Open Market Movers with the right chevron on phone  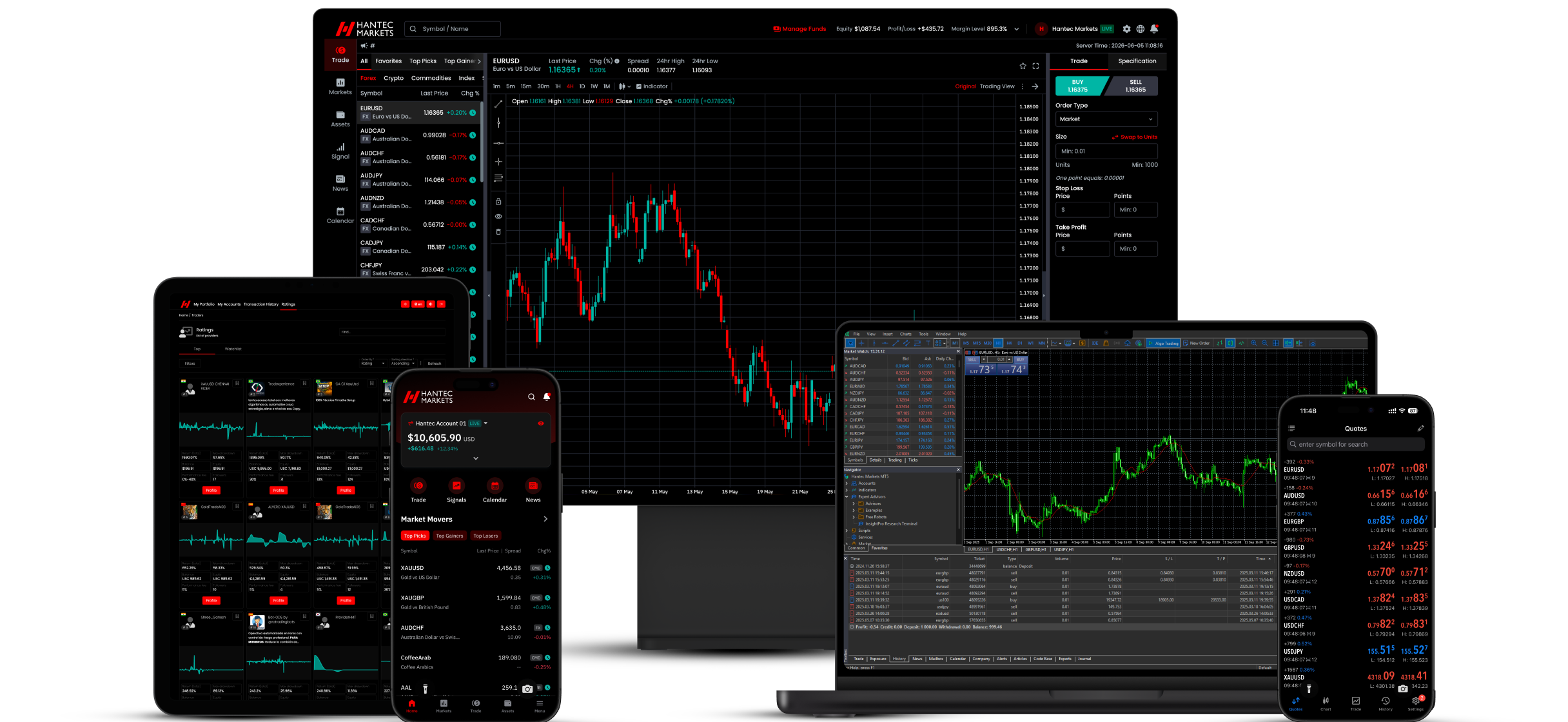coord(545,519)
